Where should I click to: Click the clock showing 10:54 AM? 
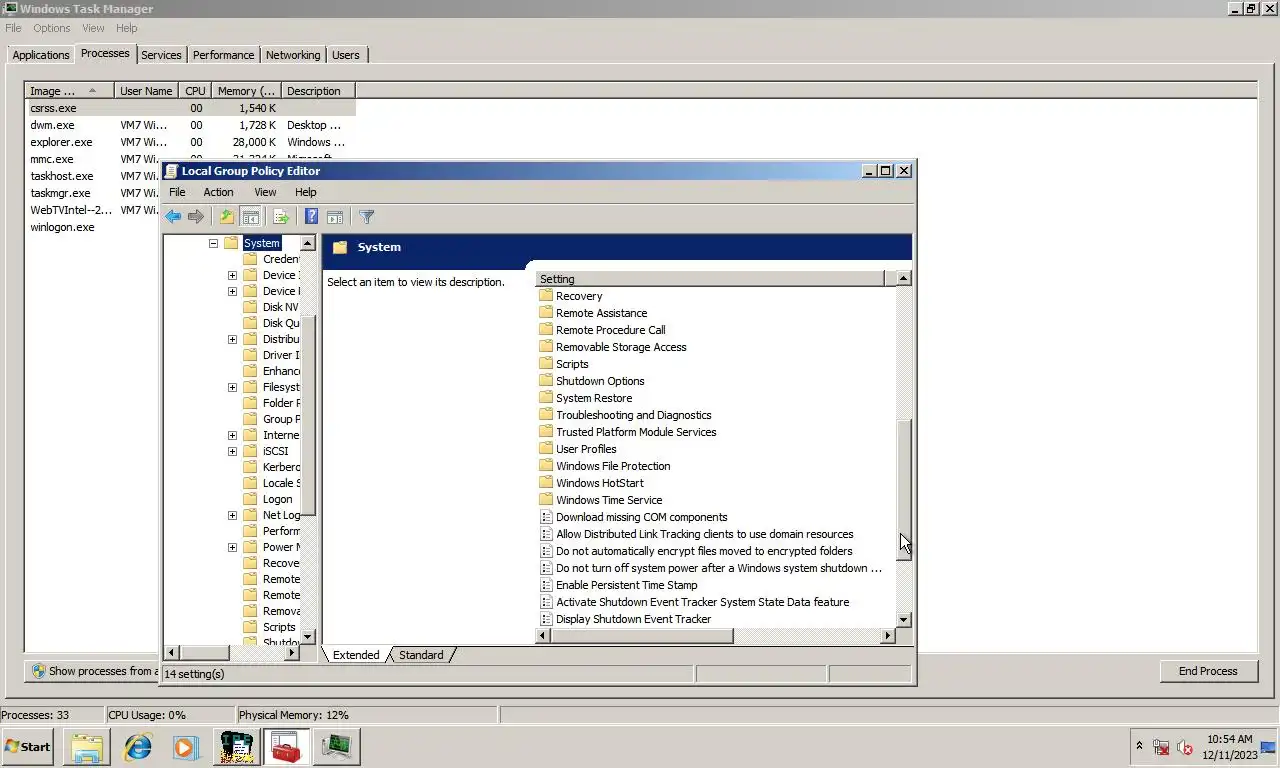tap(1229, 739)
